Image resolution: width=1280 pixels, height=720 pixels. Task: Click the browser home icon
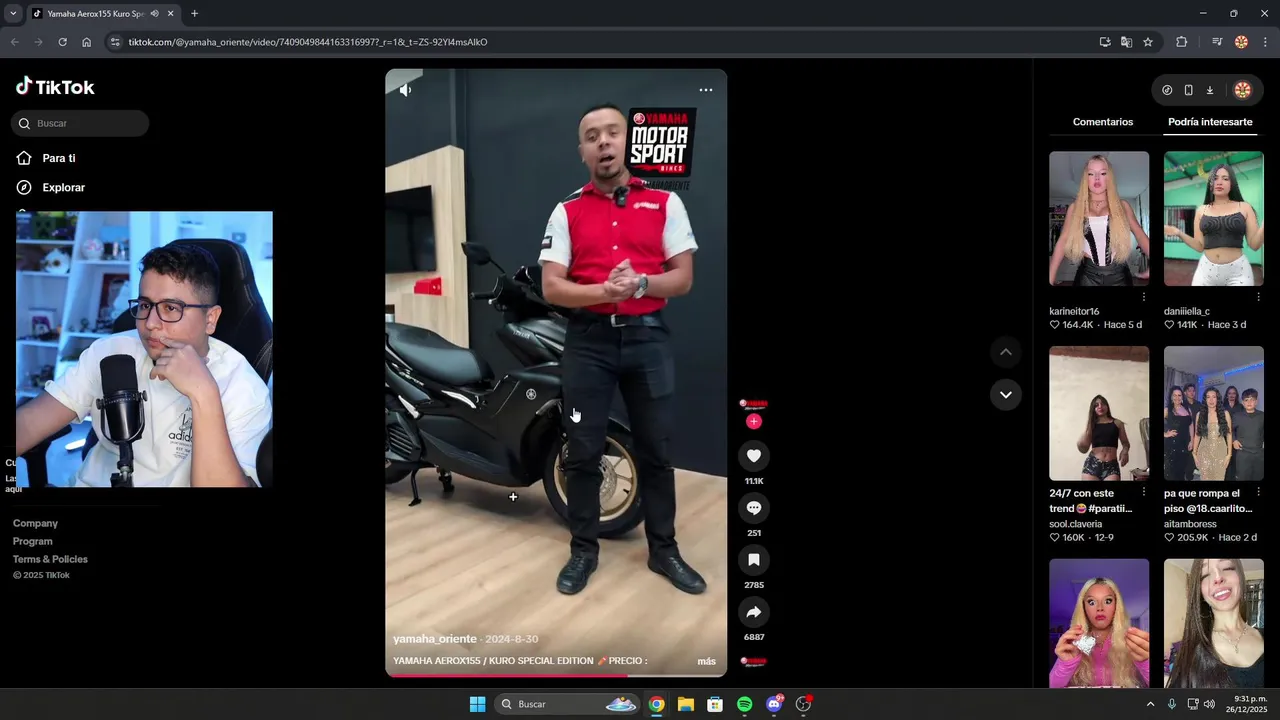pos(86,42)
